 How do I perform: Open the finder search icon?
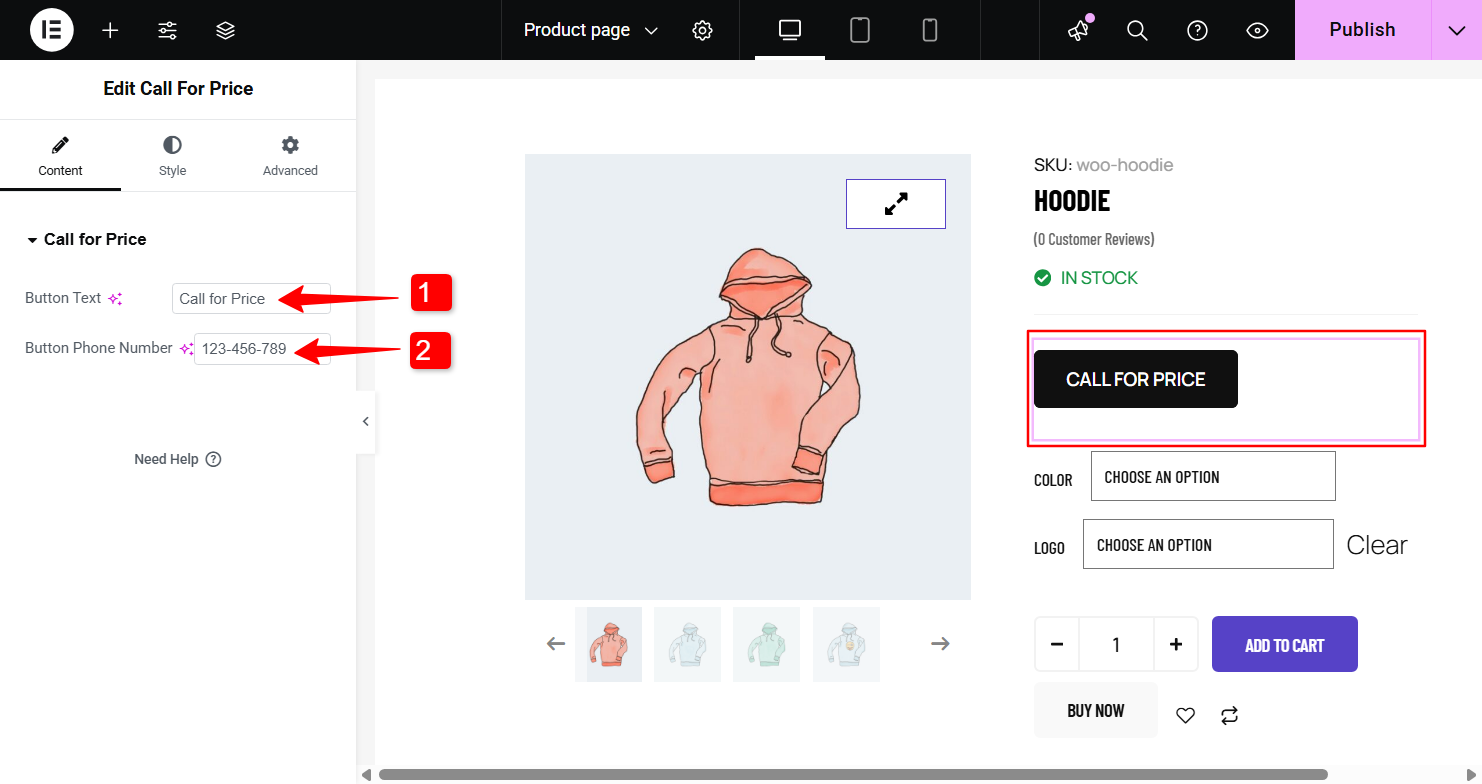tap(1137, 30)
